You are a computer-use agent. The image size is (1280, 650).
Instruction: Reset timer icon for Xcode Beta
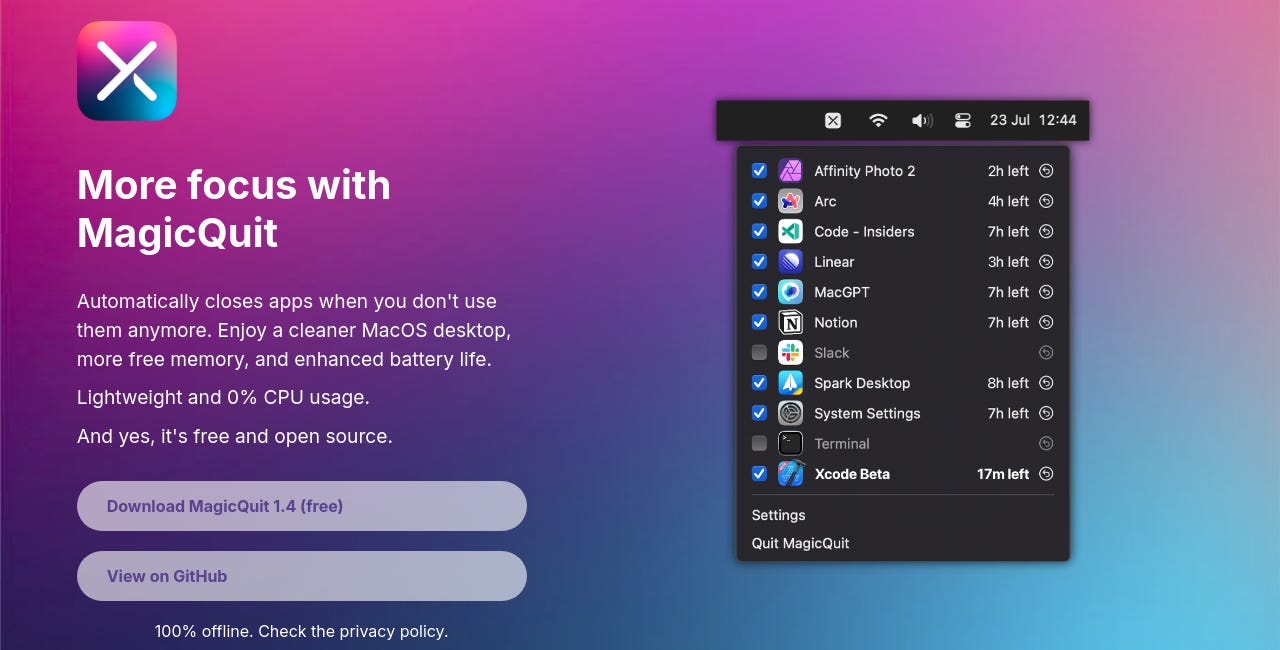point(1046,474)
